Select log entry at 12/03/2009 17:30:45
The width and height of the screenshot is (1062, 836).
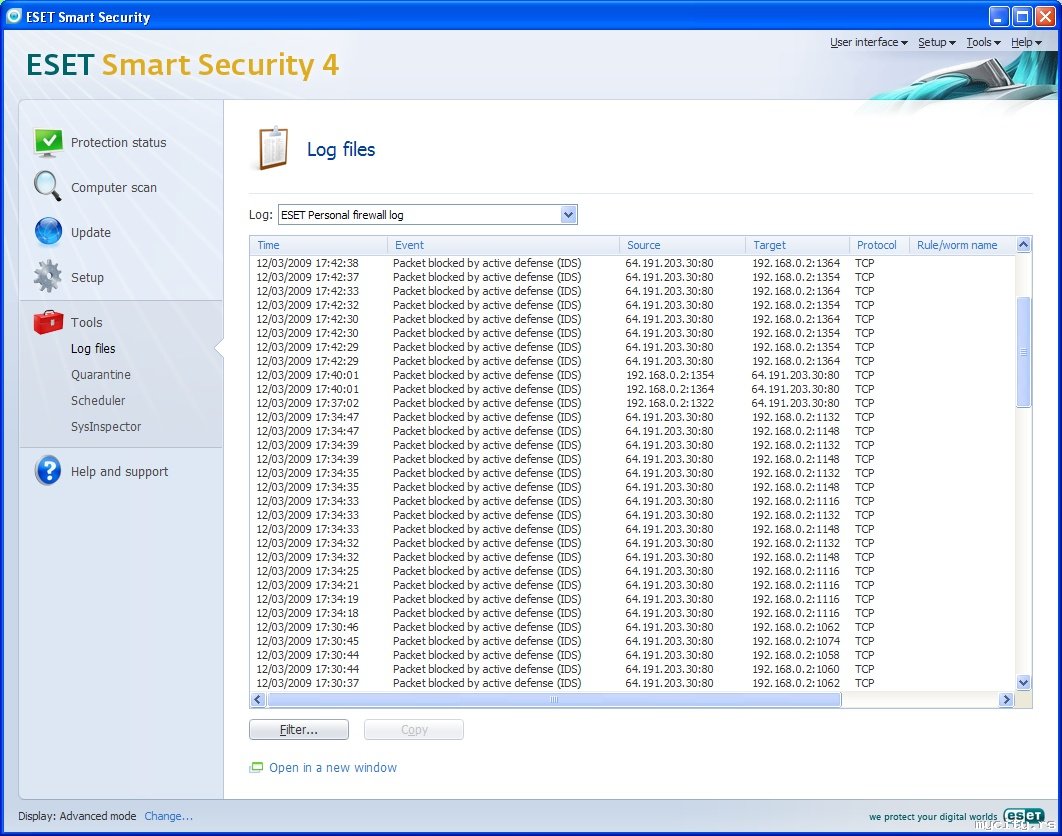click(633, 641)
